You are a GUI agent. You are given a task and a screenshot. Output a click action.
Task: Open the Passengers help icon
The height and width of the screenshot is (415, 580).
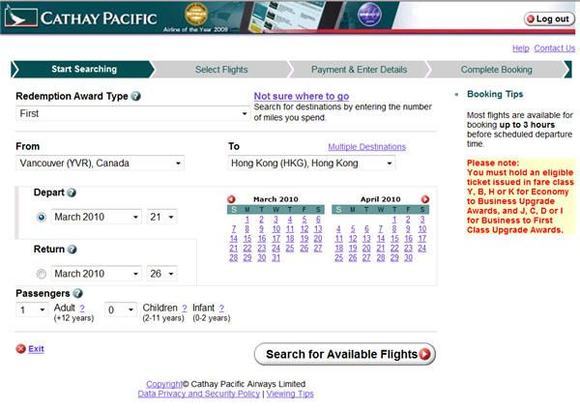click(78, 293)
